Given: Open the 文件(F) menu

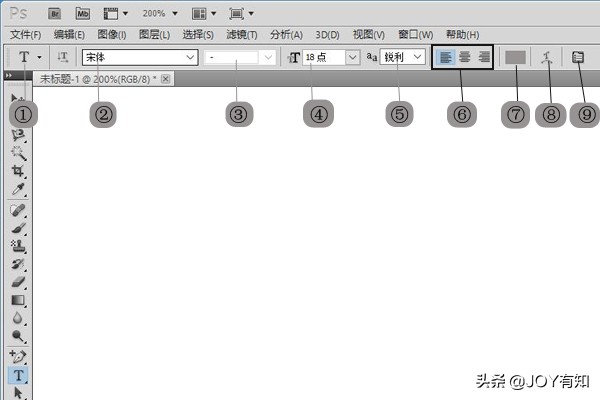Looking at the screenshot, I should pyautogui.click(x=25, y=35).
